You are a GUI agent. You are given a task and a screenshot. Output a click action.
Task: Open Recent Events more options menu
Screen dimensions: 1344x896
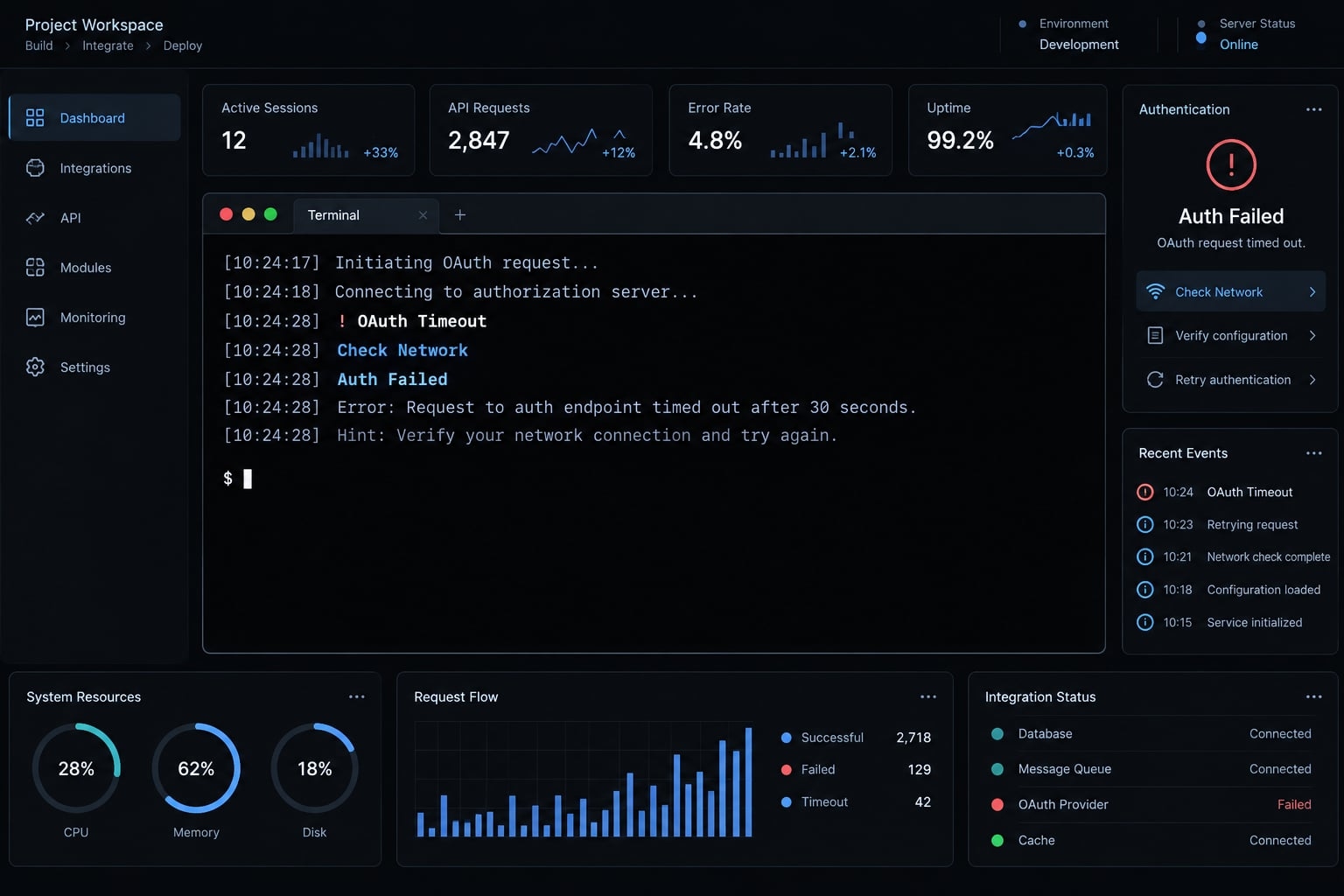pyautogui.click(x=1313, y=453)
